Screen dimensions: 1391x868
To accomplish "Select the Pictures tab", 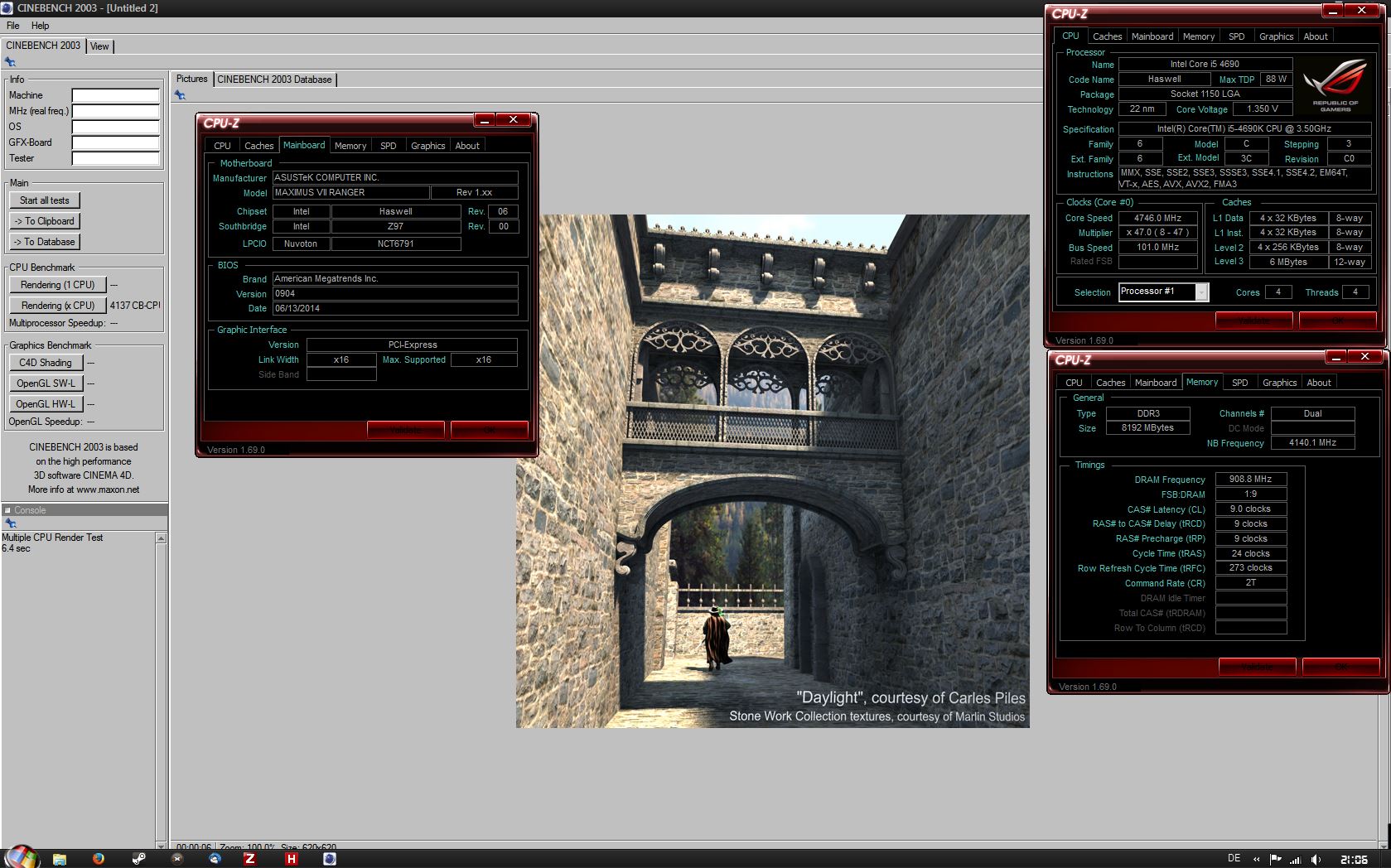I will coord(191,79).
